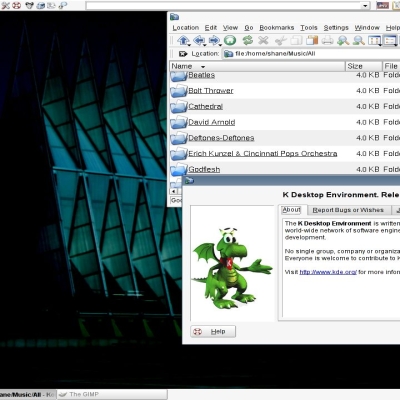400x400 pixels.
Task: Click the 4.0 KB size of Bolt Thrower
Action: pos(367,91)
